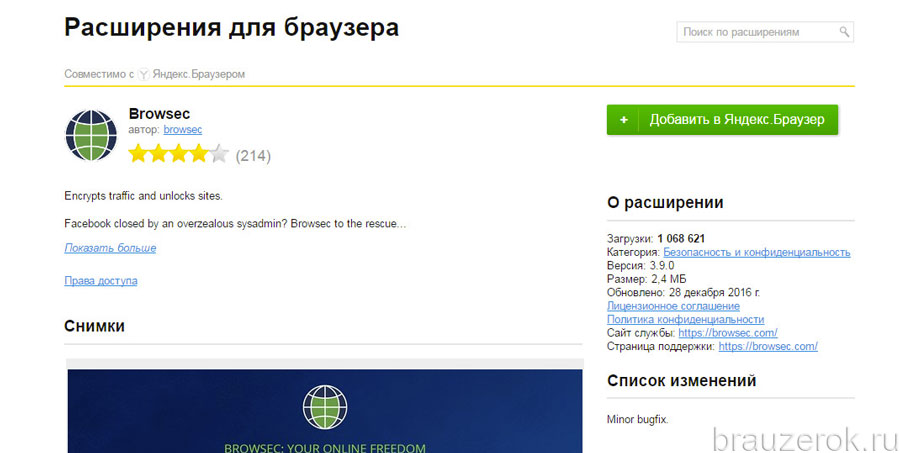Click the Совместимо с Яндекс.Браузером label
The height and width of the screenshot is (453, 900).
coord(154,74)
